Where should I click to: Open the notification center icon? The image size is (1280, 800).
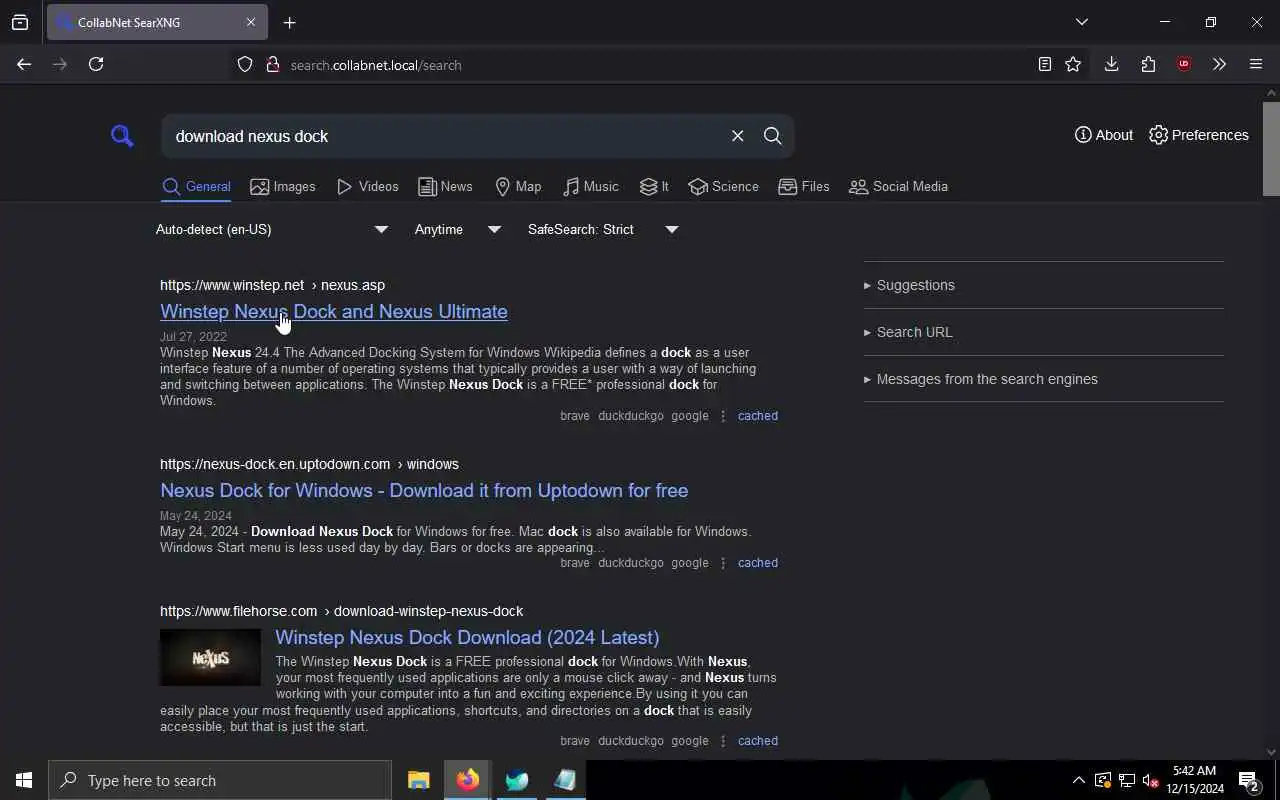(1249, 780)
